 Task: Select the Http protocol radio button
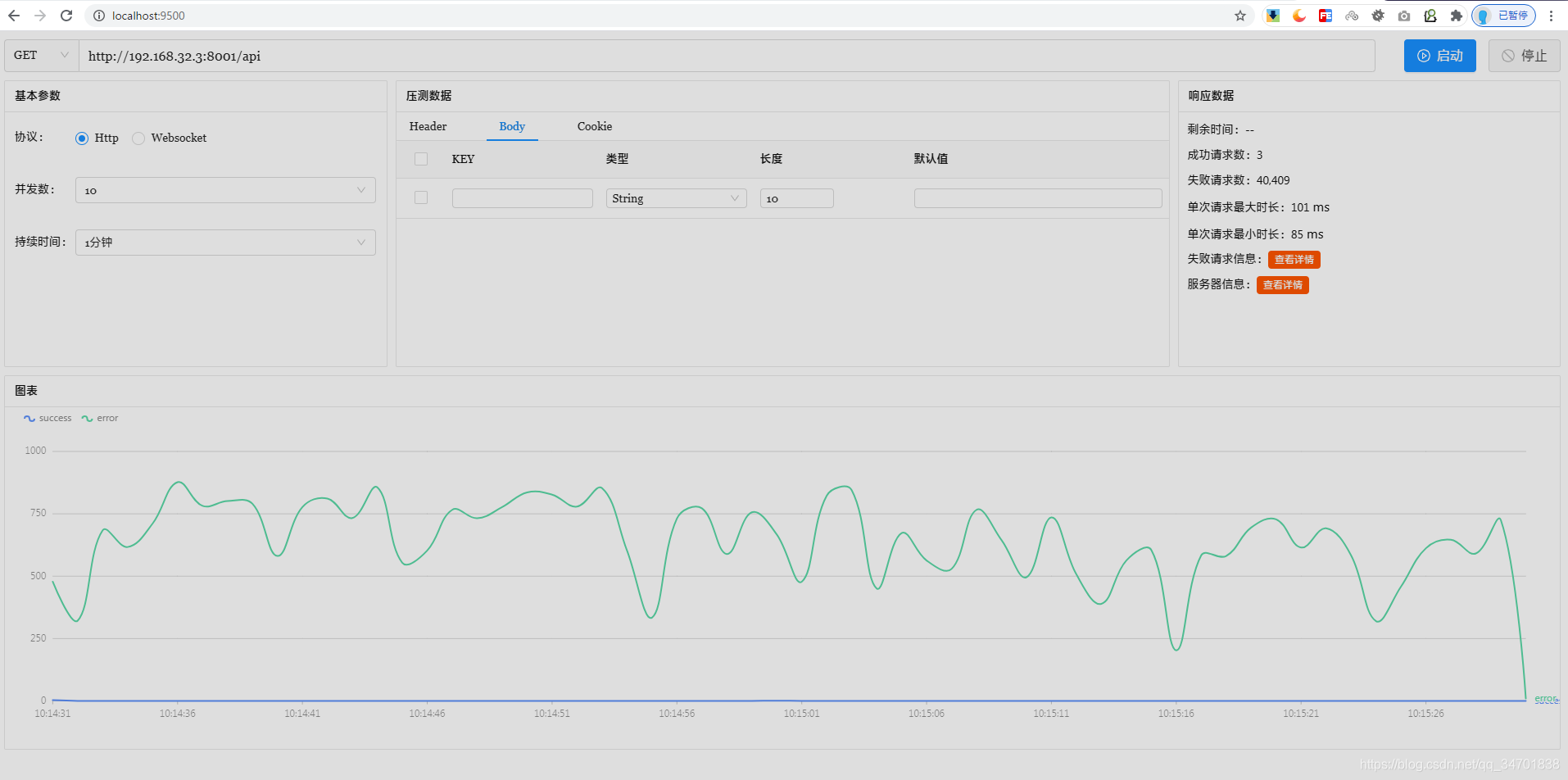pyautogui.click(x=82, y=138)
